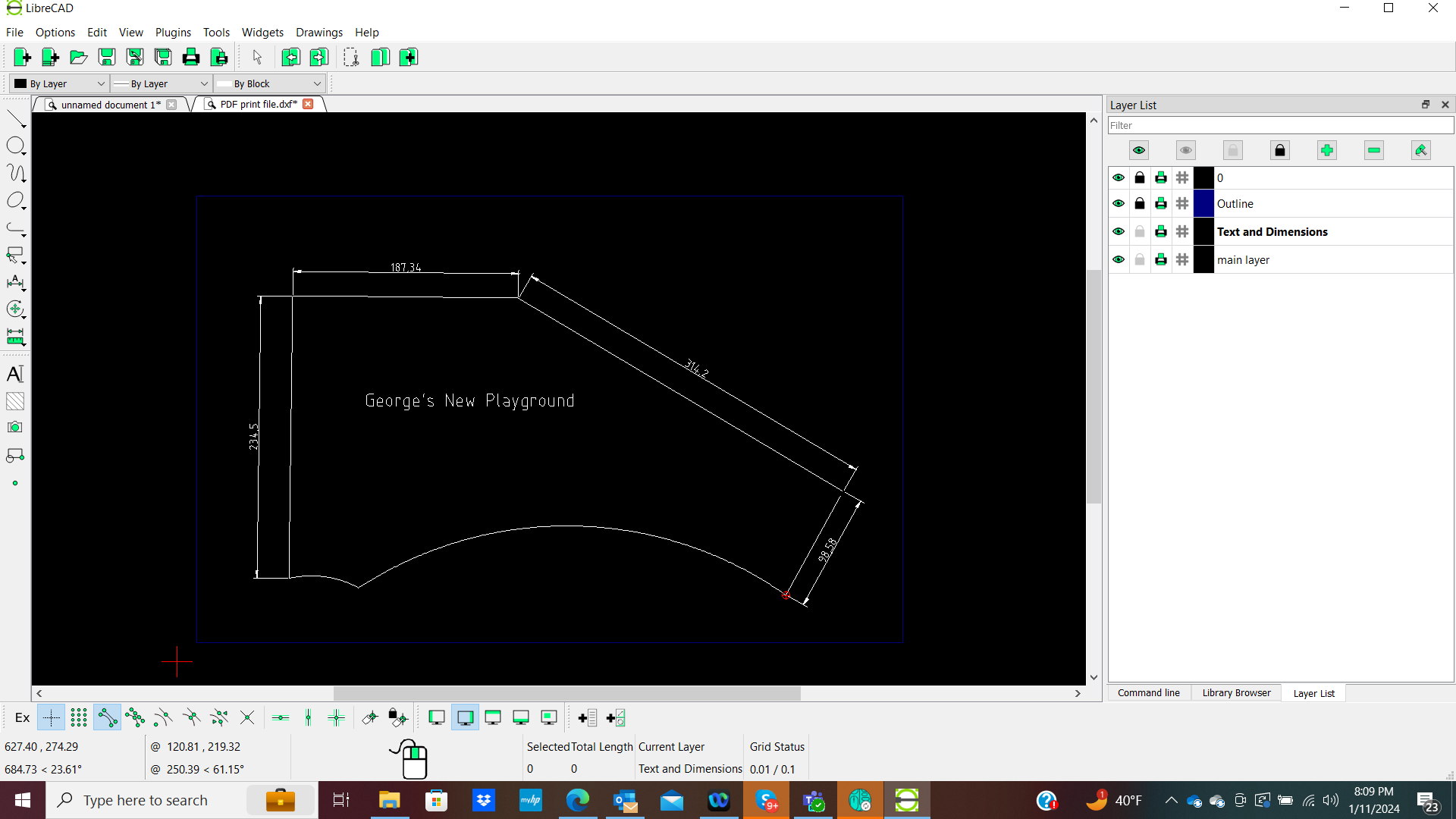Click the layer Filter input field

(x=1280, y=125)
